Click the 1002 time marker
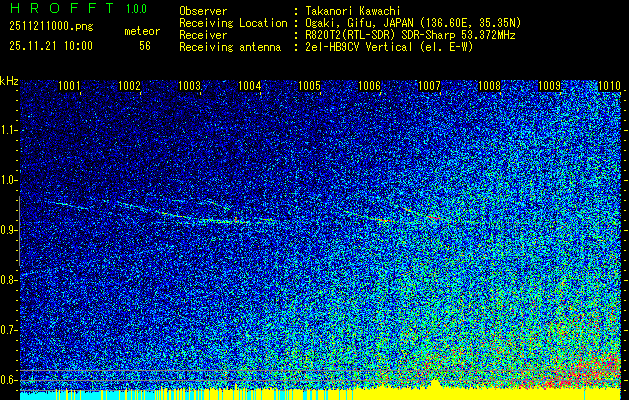Image resolution: width=629 pixels, height=400 pixels. (x=130, y=86)
